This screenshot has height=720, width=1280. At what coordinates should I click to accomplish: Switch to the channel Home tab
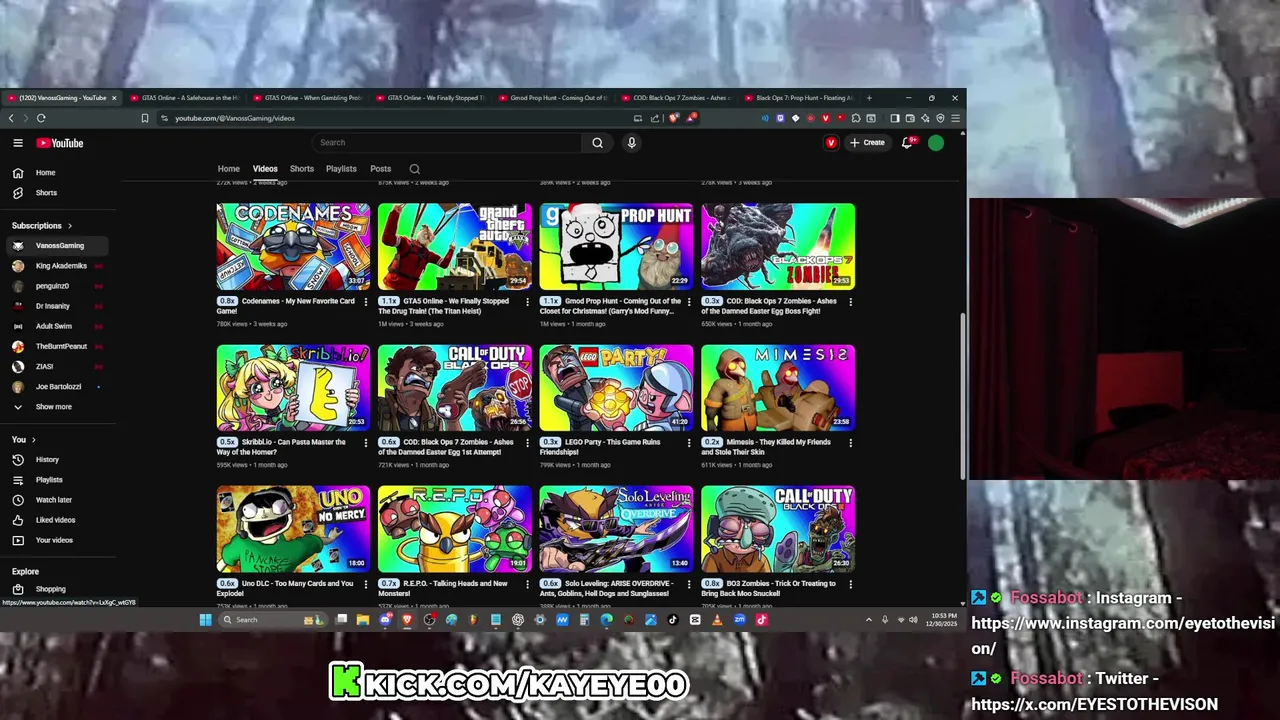pos(229,169)
